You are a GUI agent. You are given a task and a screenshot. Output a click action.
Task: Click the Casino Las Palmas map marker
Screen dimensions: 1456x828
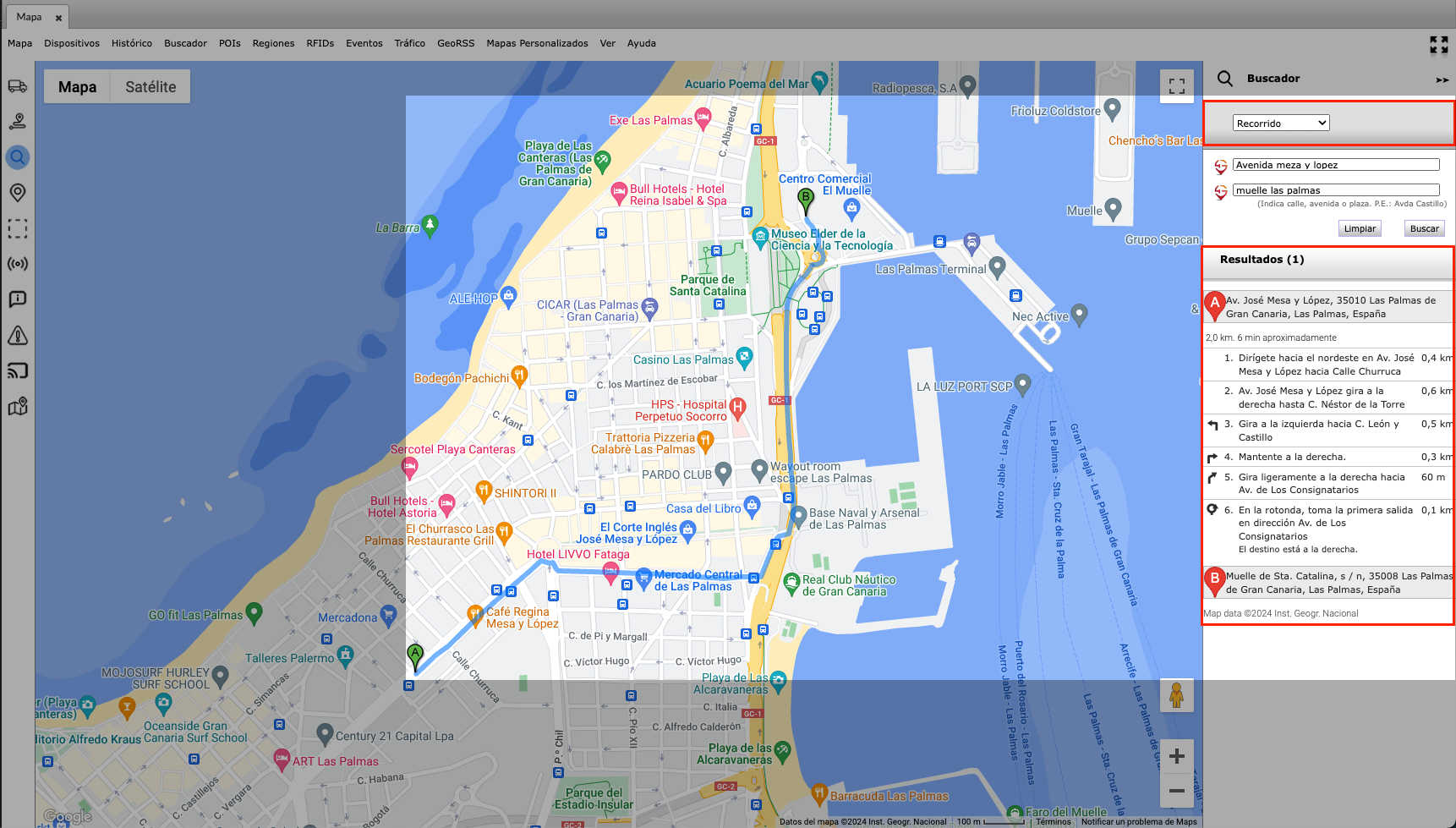[744, 358]
